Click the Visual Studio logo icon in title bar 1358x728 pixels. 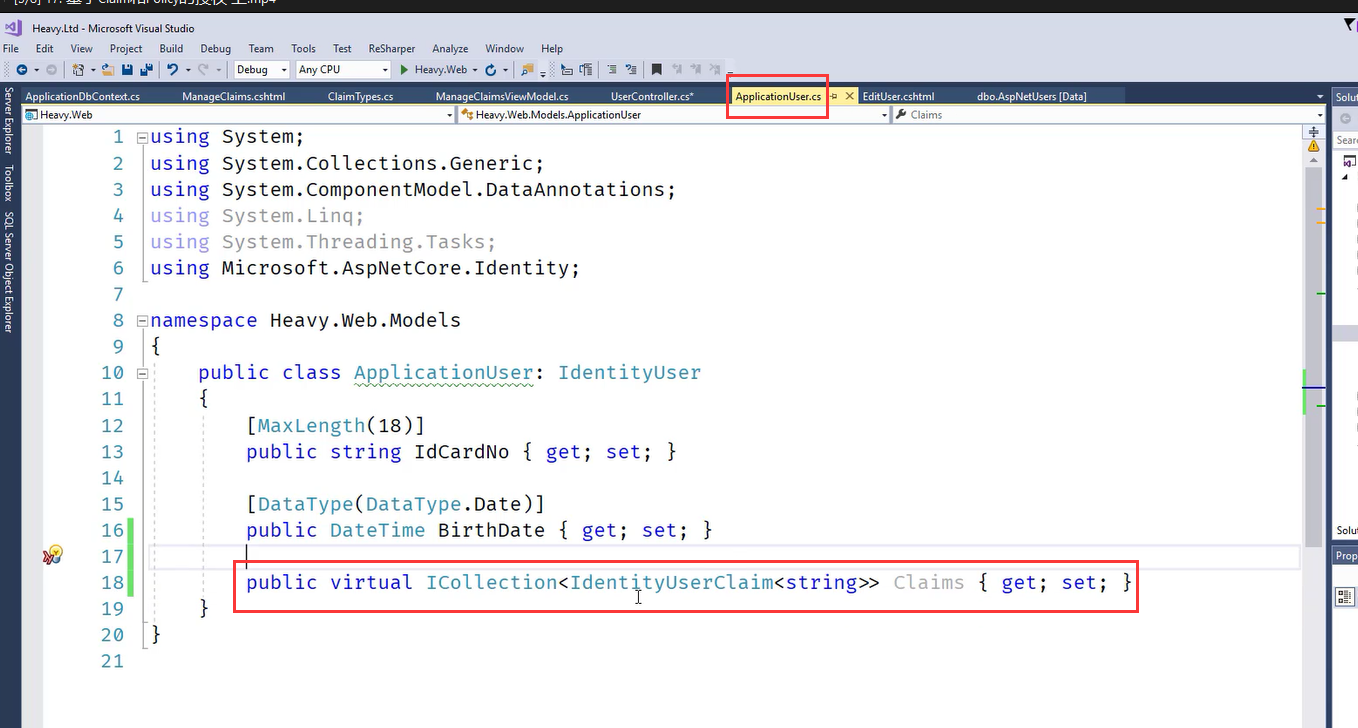13,28
